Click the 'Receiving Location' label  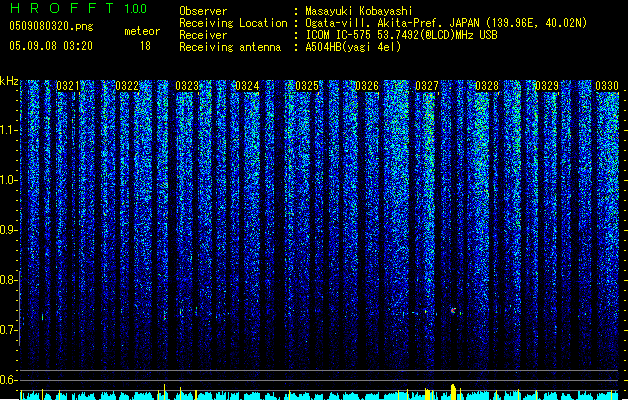[233, 23]
